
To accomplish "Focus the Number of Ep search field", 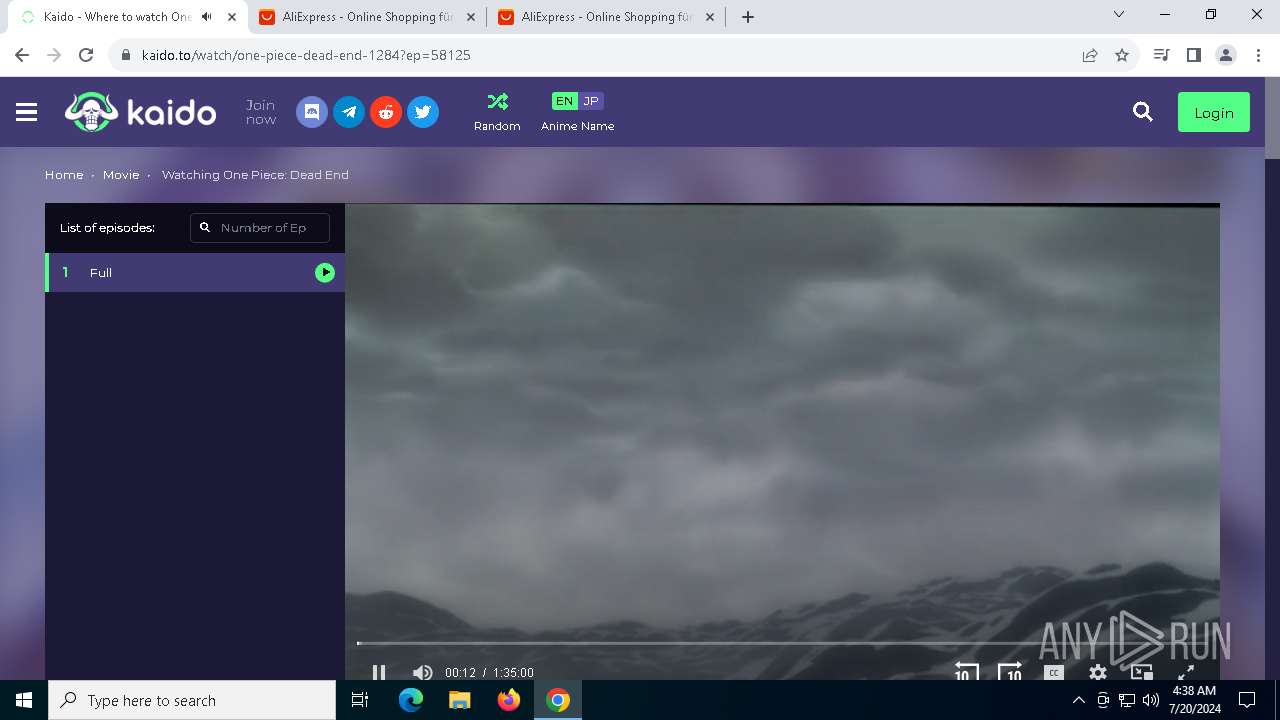I will 260,228.
